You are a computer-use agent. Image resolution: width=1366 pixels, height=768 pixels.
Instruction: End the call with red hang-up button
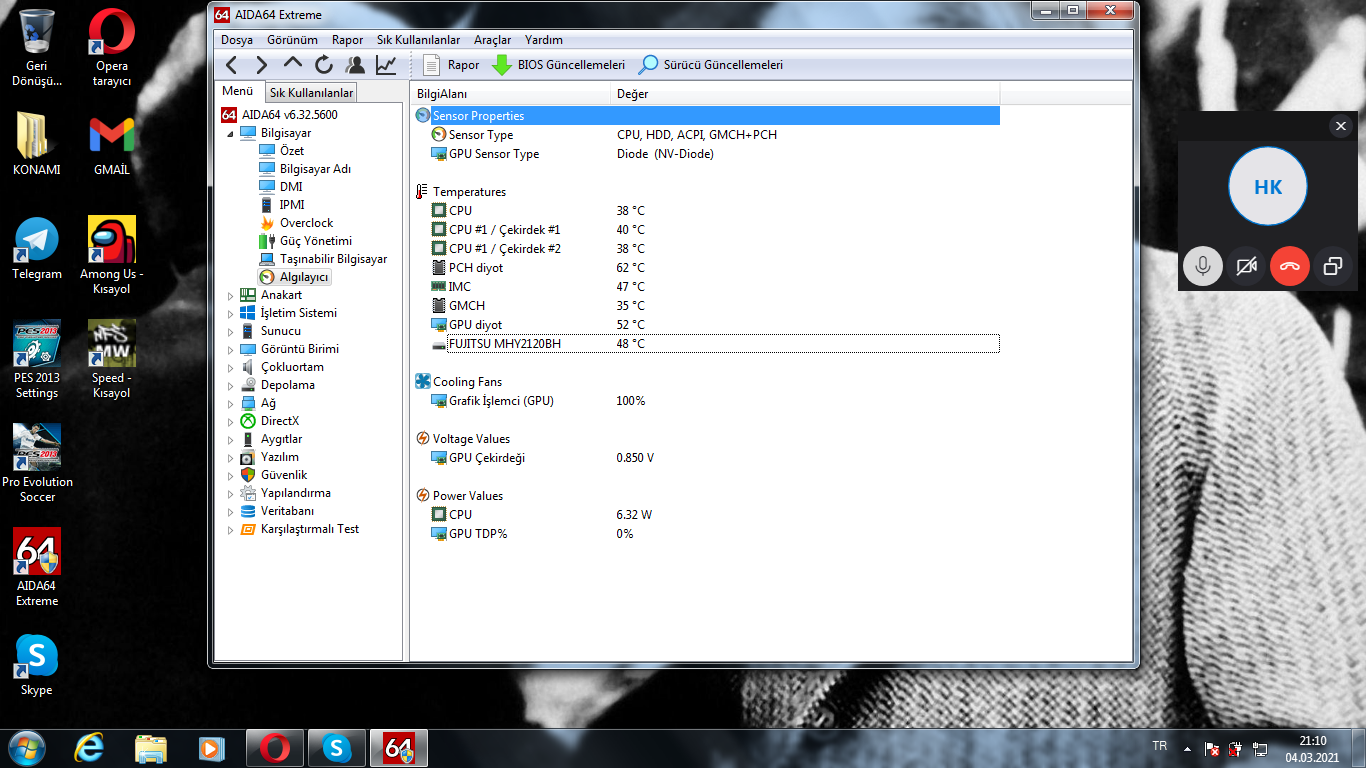1290,267
